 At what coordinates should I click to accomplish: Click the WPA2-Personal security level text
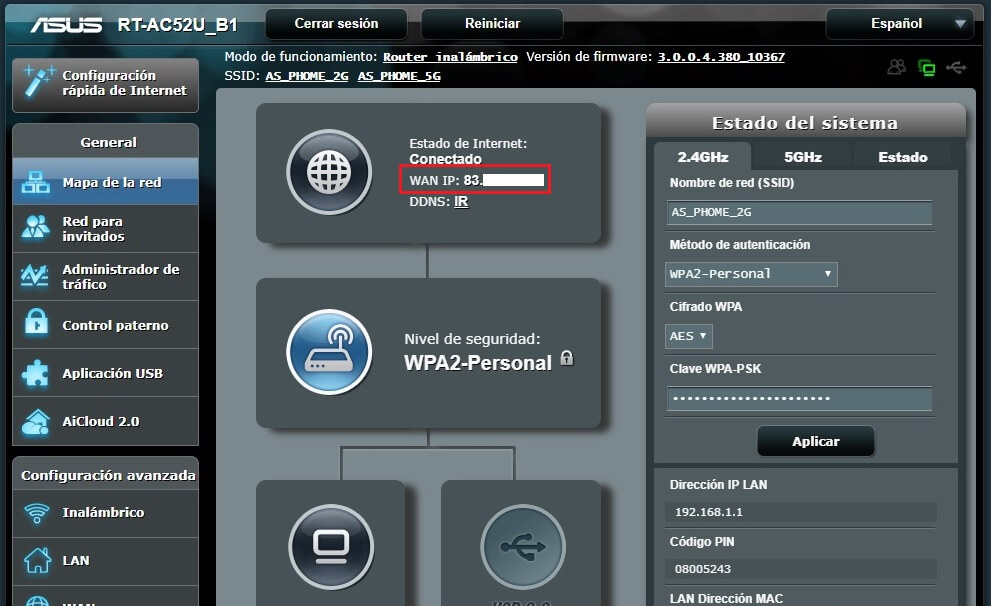[478, 363]
